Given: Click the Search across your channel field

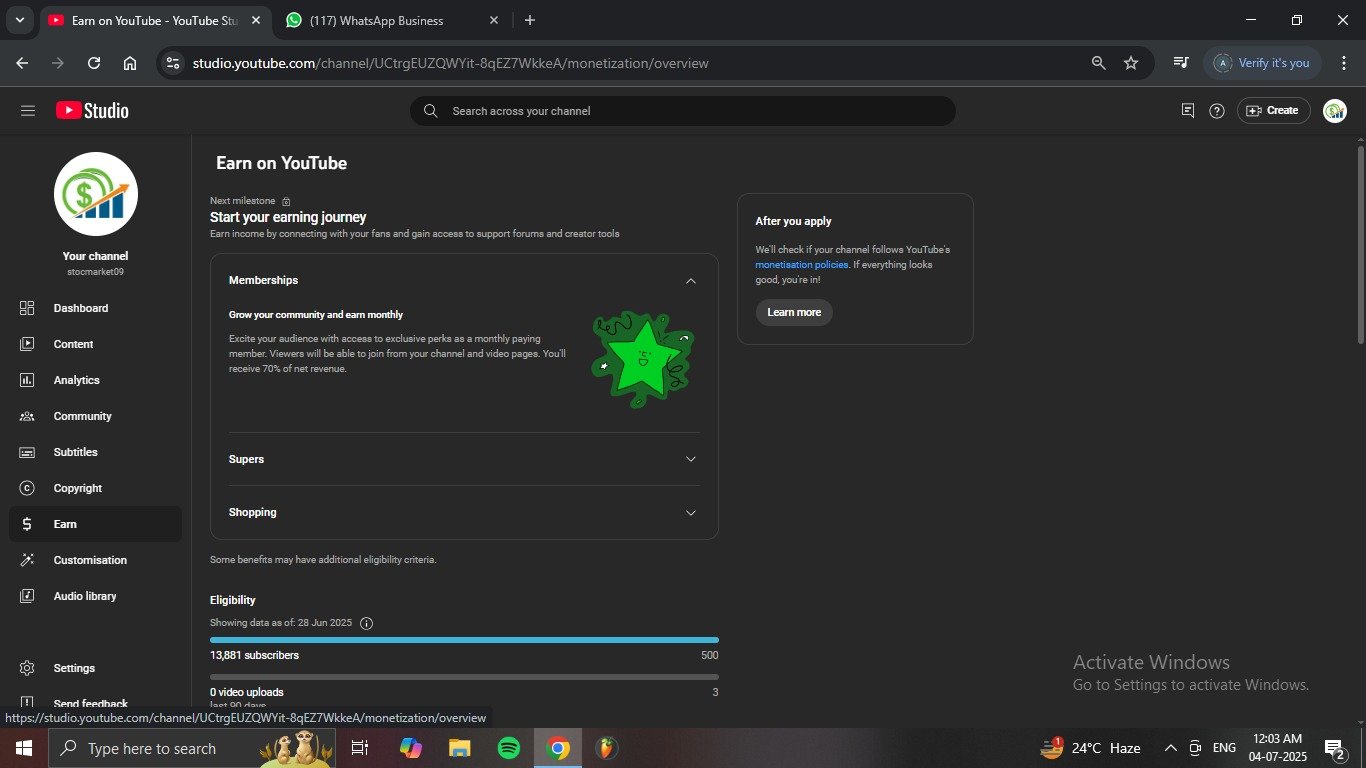Looking at the screenshot, I should pyautogui.click(x=682, y=111).
